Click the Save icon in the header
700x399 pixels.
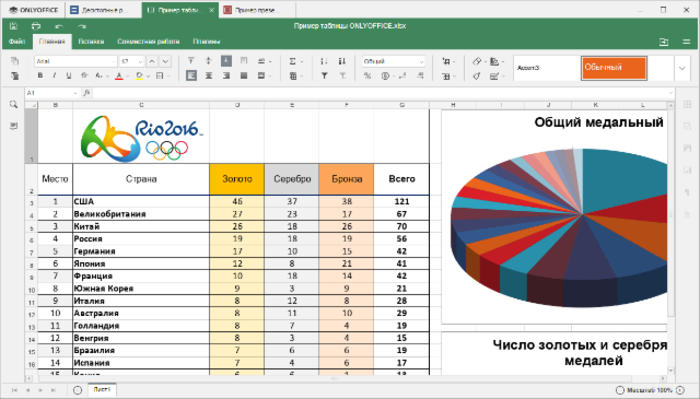(x=13, y=26)
